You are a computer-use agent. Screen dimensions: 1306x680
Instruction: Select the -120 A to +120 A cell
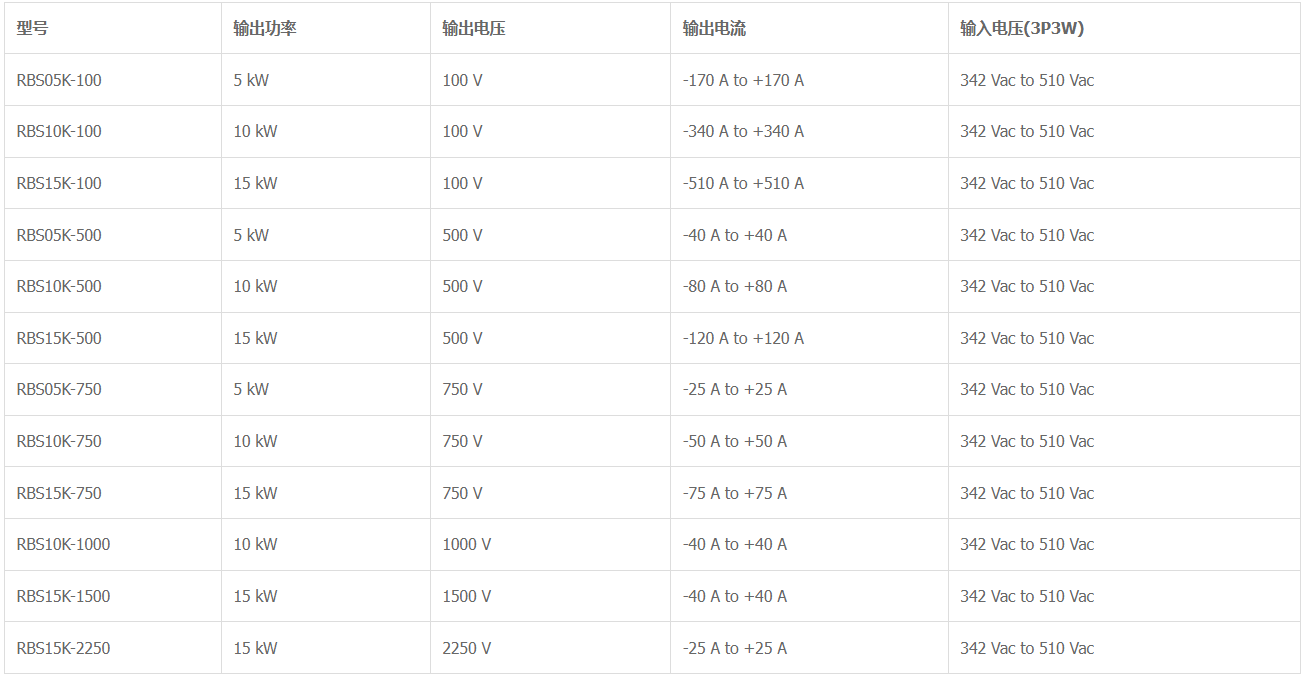pyautogui.click(x=743, y=338)
